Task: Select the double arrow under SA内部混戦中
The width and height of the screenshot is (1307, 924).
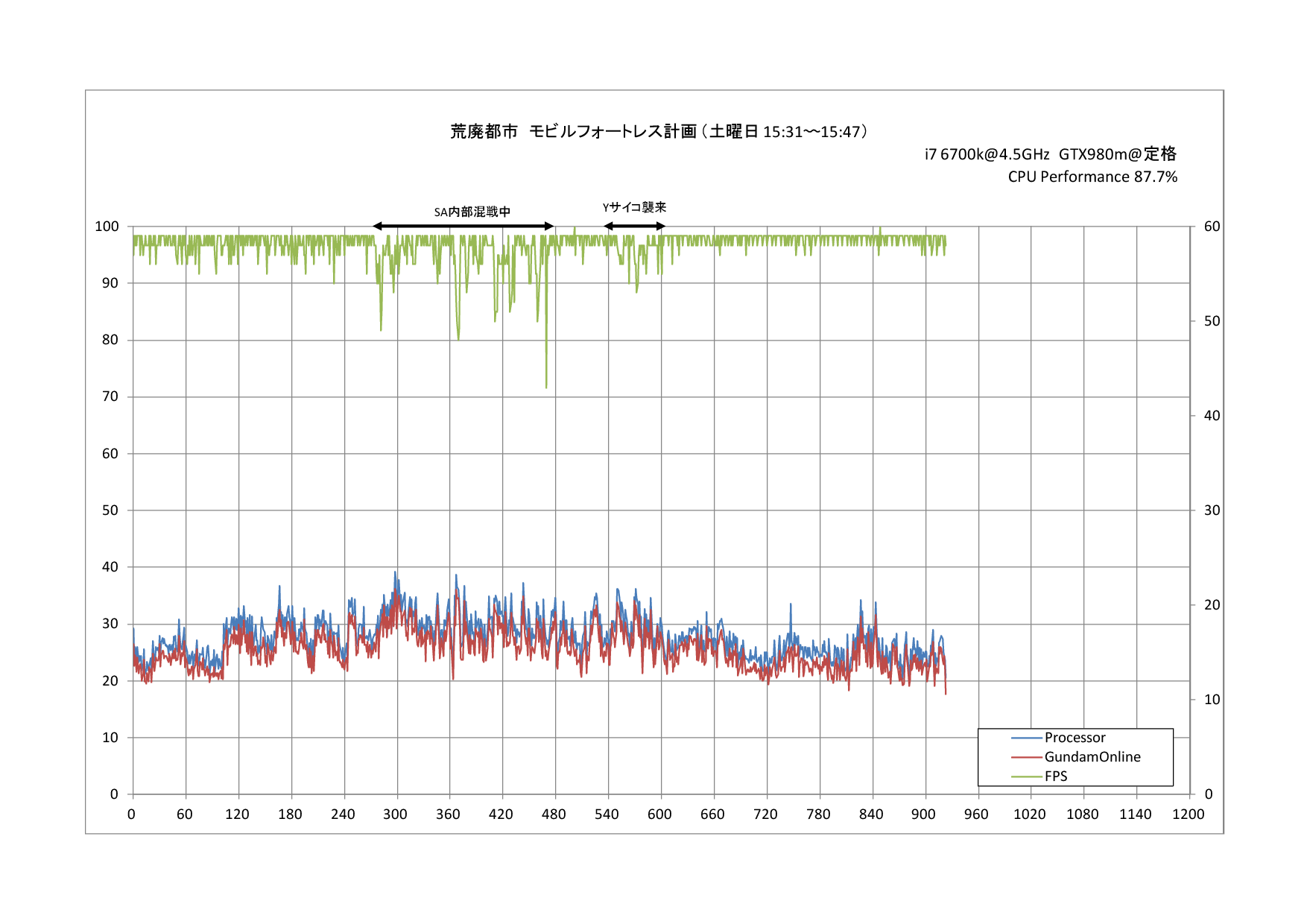Action: (463, 226)
